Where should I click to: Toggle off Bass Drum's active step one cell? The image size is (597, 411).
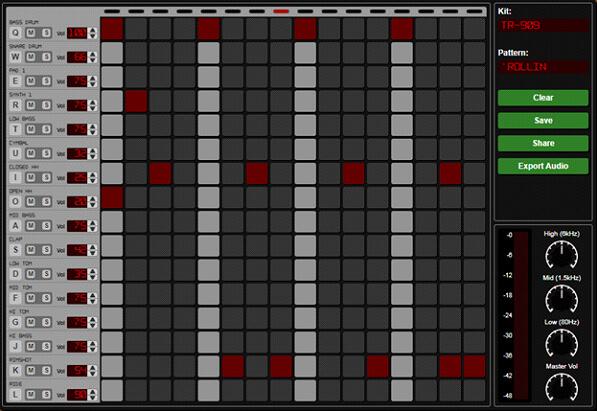tap(112, 29)
